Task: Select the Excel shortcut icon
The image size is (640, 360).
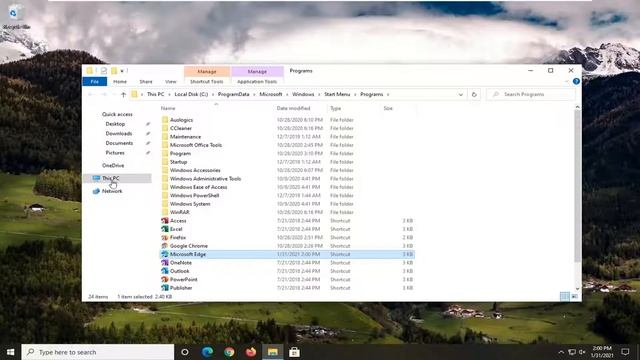Action: click(165, 229)
